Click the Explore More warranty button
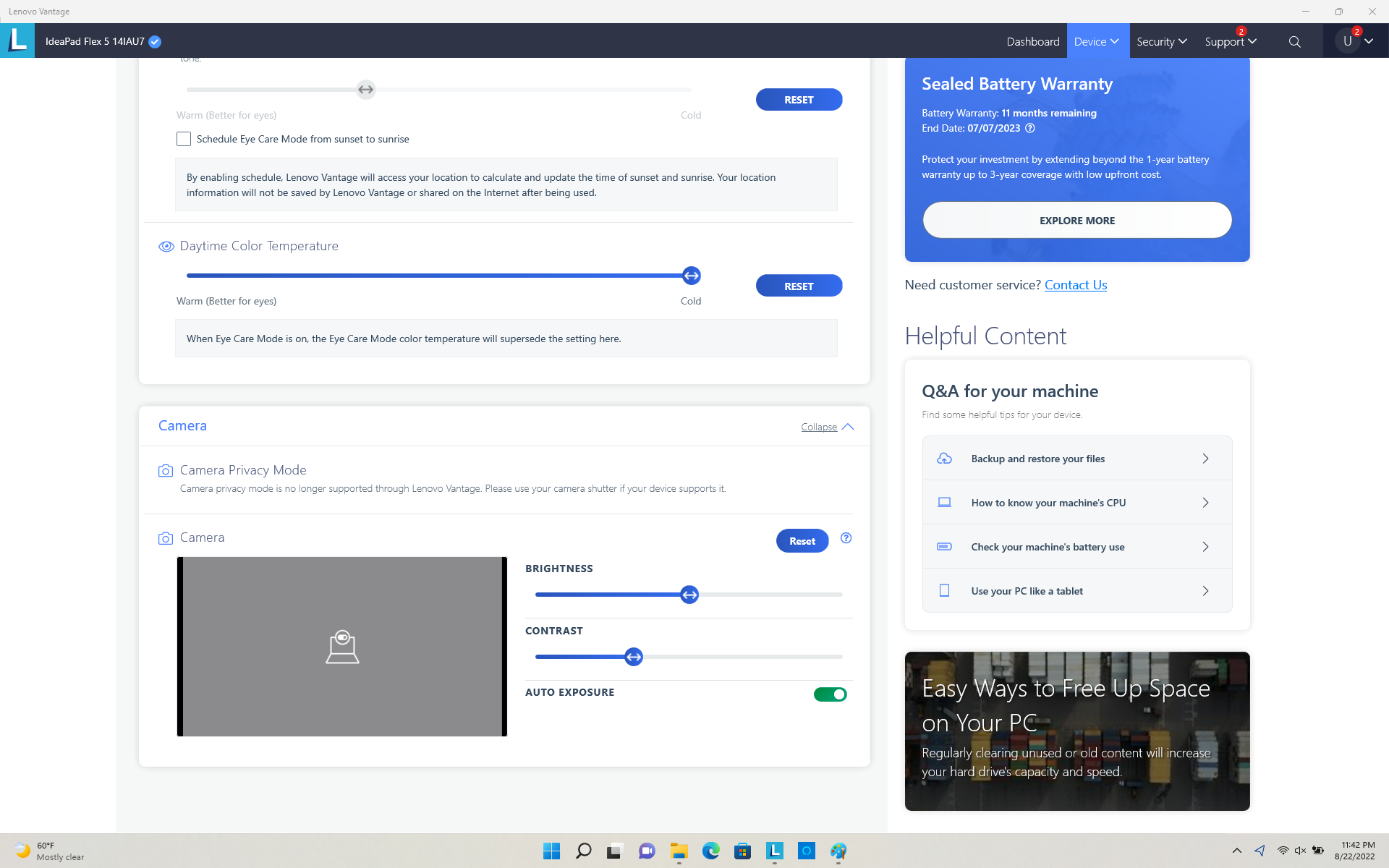Screen dimensions: 1389x868 (1076, 221)
